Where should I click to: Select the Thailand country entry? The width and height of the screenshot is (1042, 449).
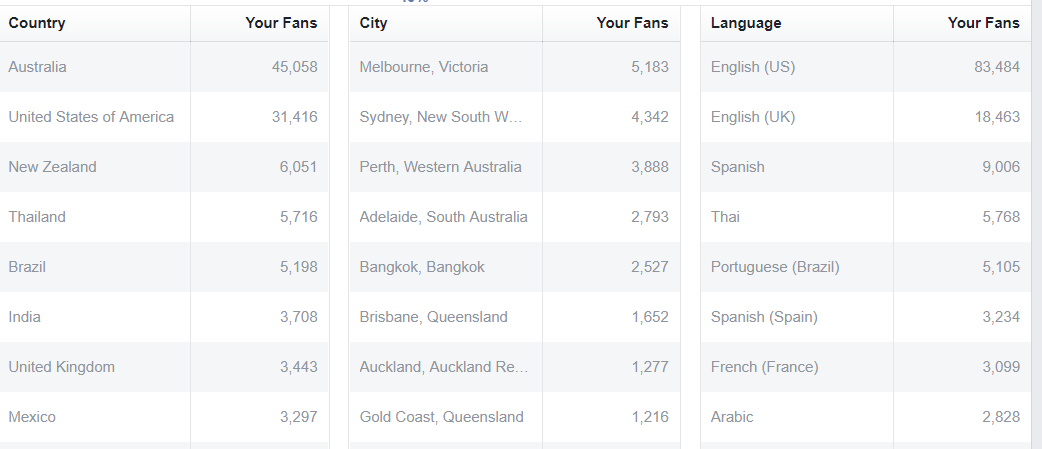pyautogui.click(x=164, y=217)
